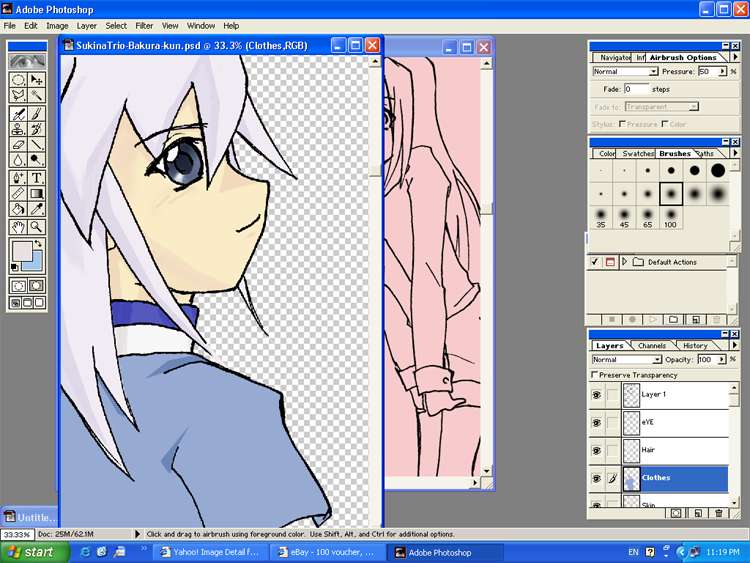Switch to the Swatches tab
Image resolution: width=750 pixels, height=563 pixels.
coord(638,154)
